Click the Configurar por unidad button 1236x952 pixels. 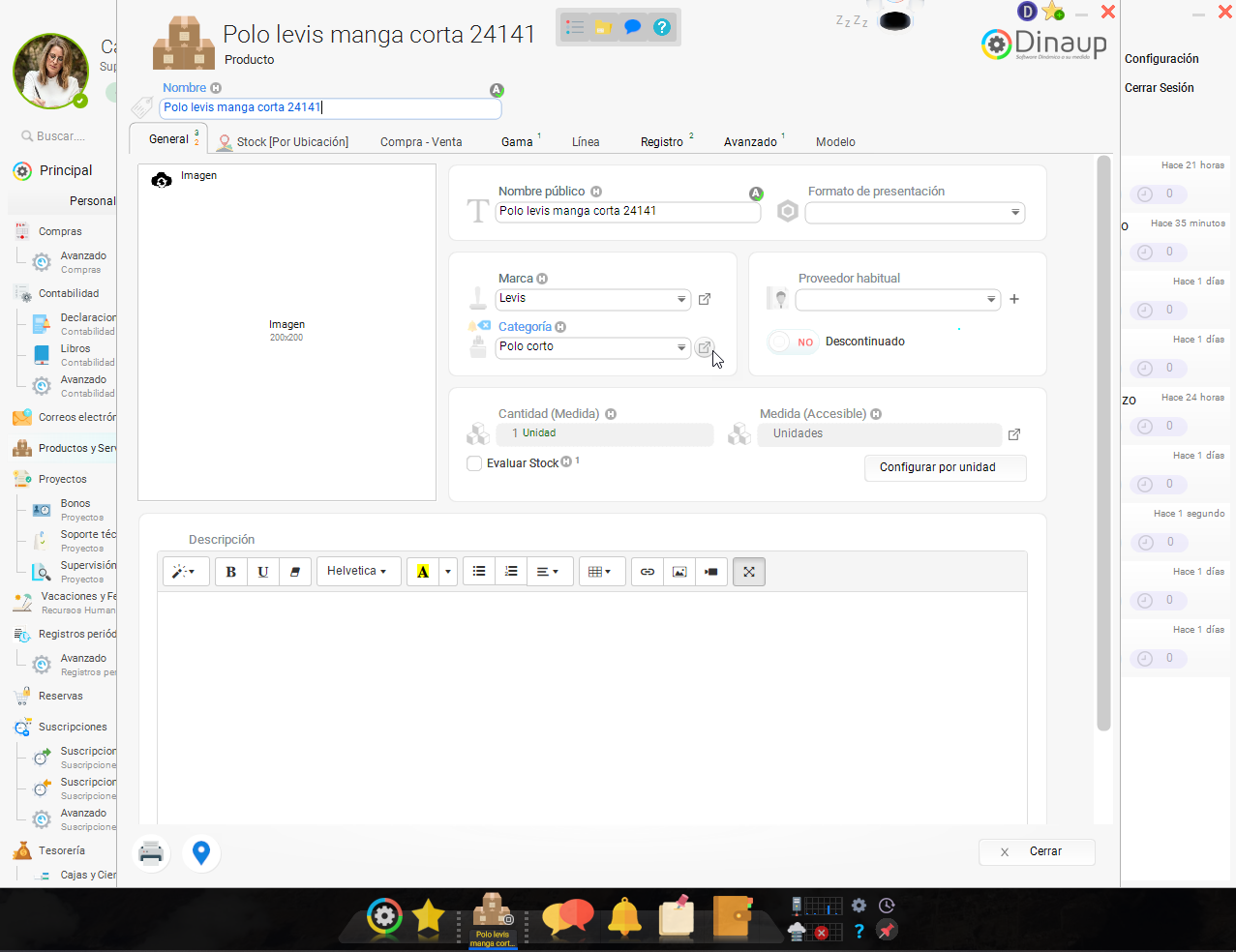coord(945,468)
